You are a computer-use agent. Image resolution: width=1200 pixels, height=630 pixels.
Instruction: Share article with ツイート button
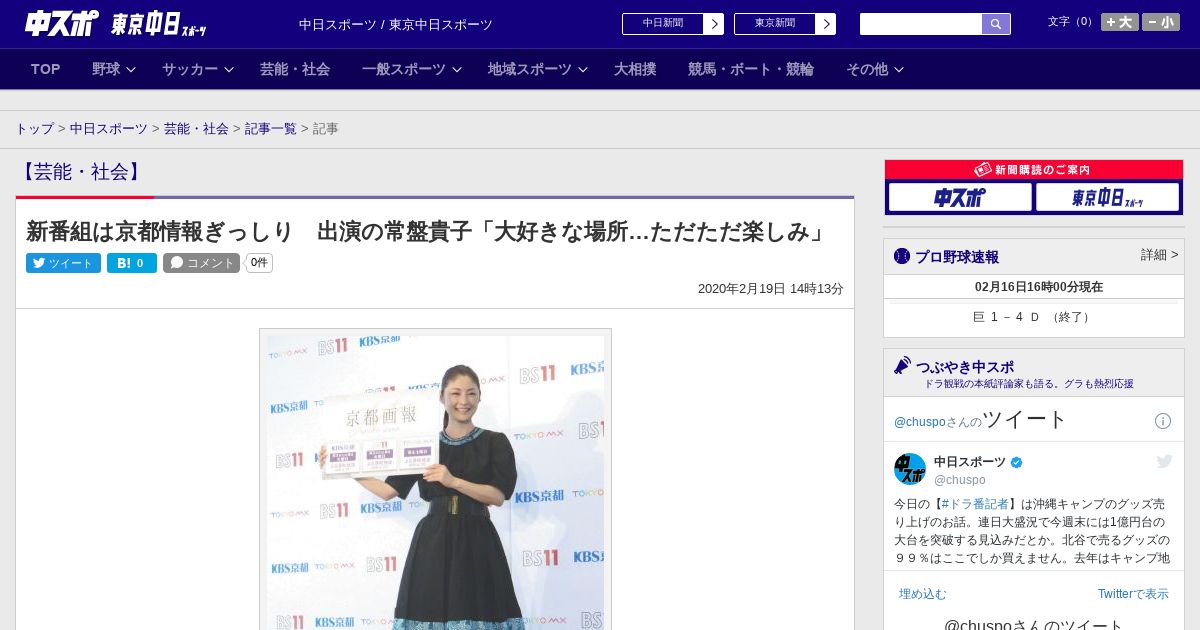point(63,263)
